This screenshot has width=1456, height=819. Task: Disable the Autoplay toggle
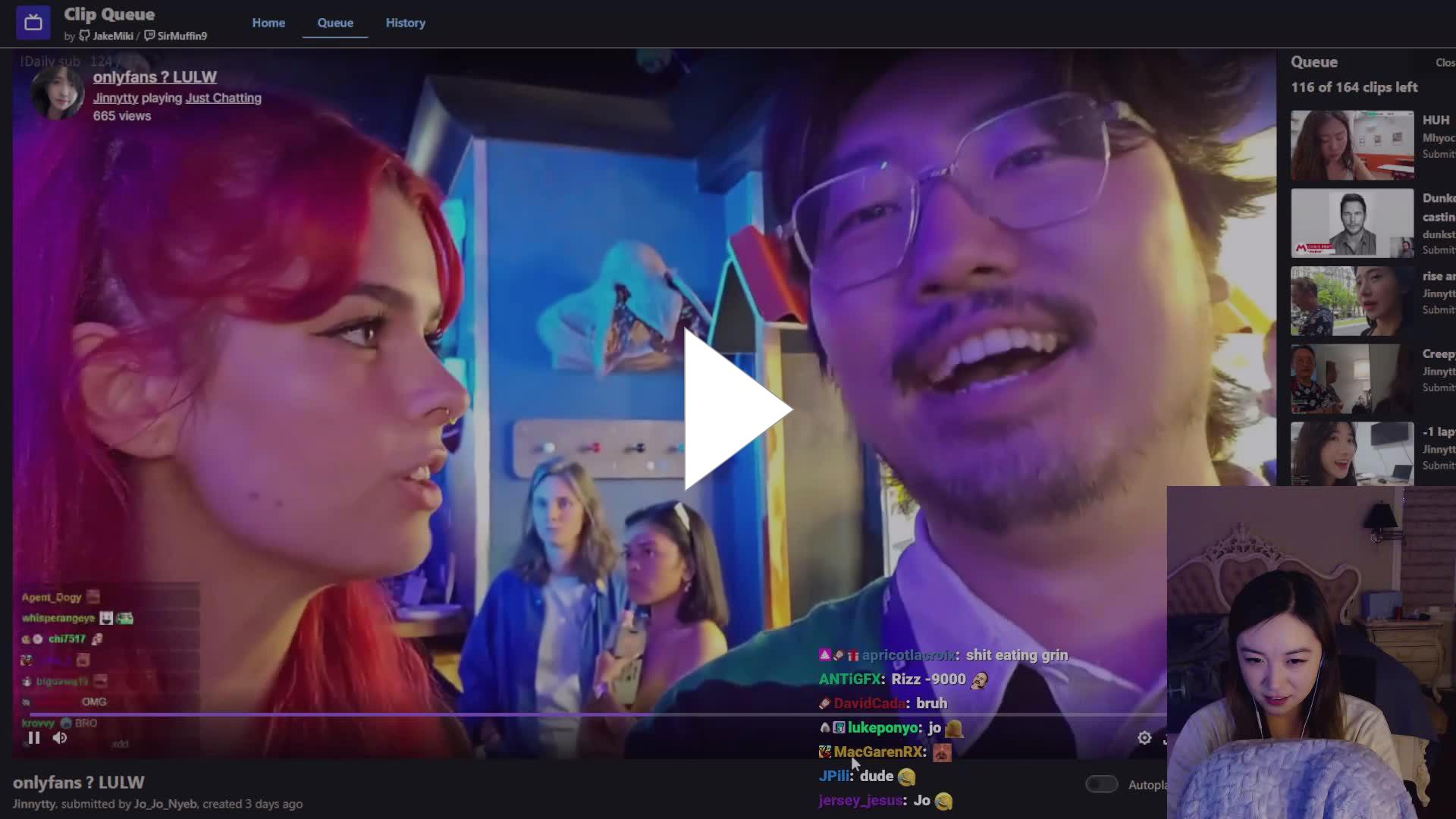pyautogui.click(x=1101, y=784)
